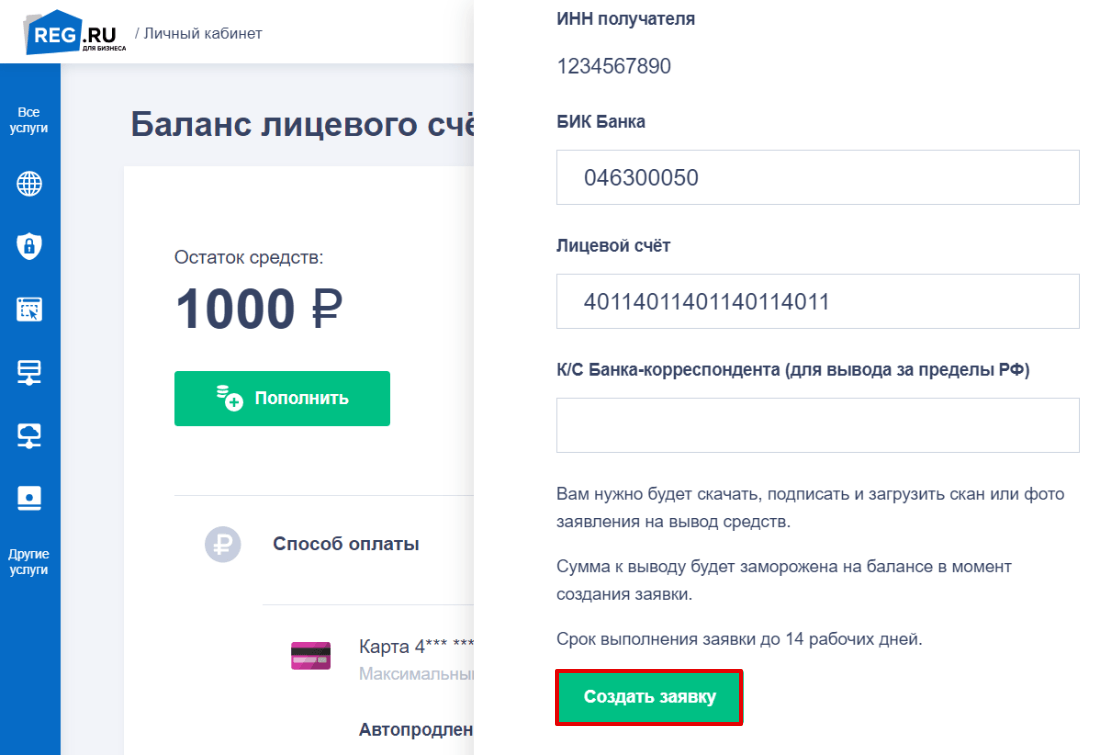Click the Автопродление label
1100x755 pixels.
[416, 730]
